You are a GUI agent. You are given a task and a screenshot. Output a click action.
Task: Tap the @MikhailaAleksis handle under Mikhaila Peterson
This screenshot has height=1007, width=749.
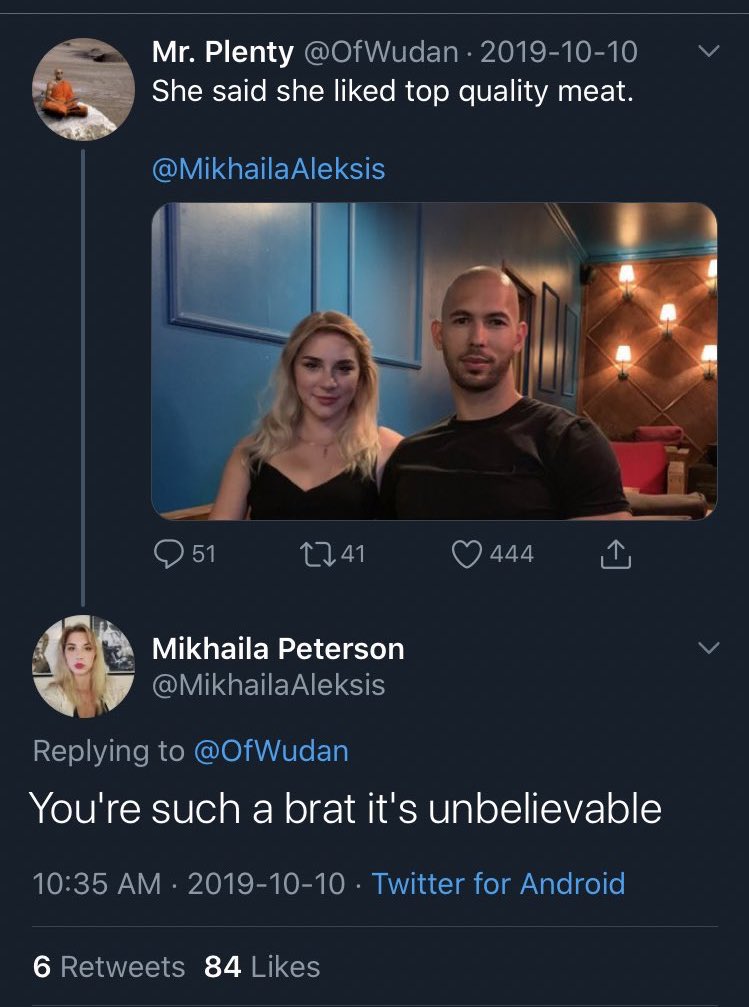(269, 685)
